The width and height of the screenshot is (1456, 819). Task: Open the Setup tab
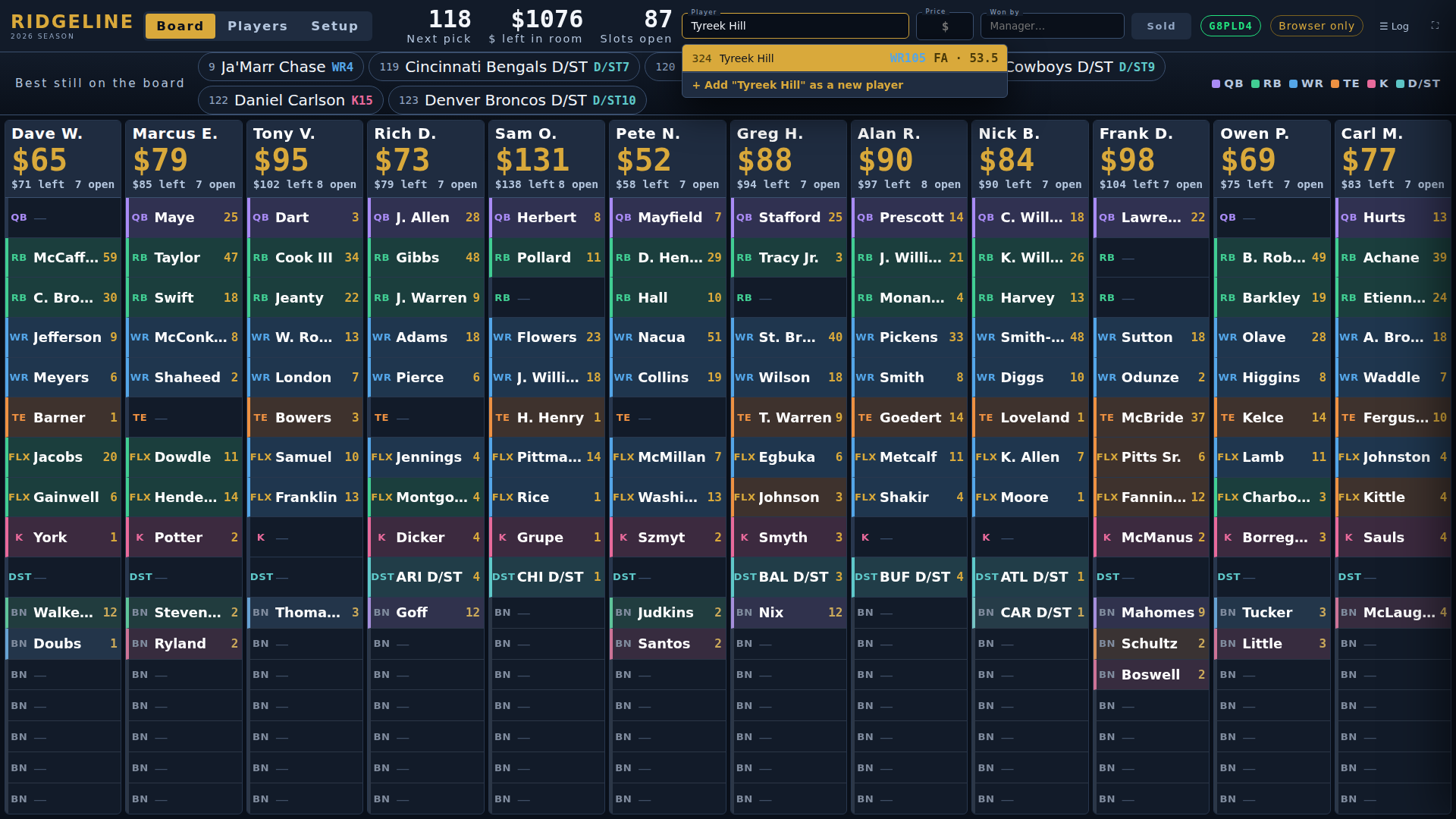tap(334, 26)
